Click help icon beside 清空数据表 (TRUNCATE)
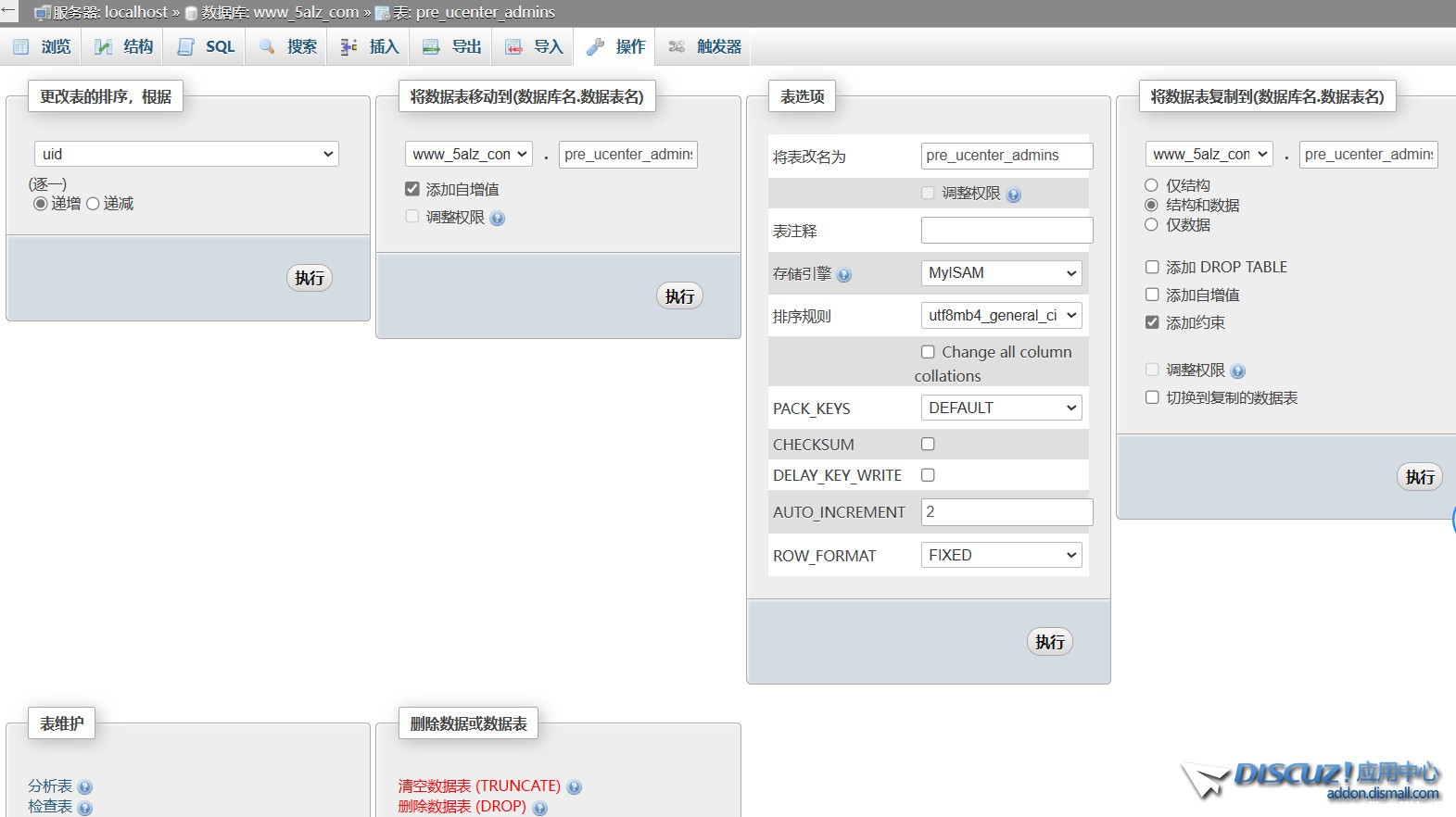Image resolution: width=1456 pixels, height=817 pixels. (575, 787)
